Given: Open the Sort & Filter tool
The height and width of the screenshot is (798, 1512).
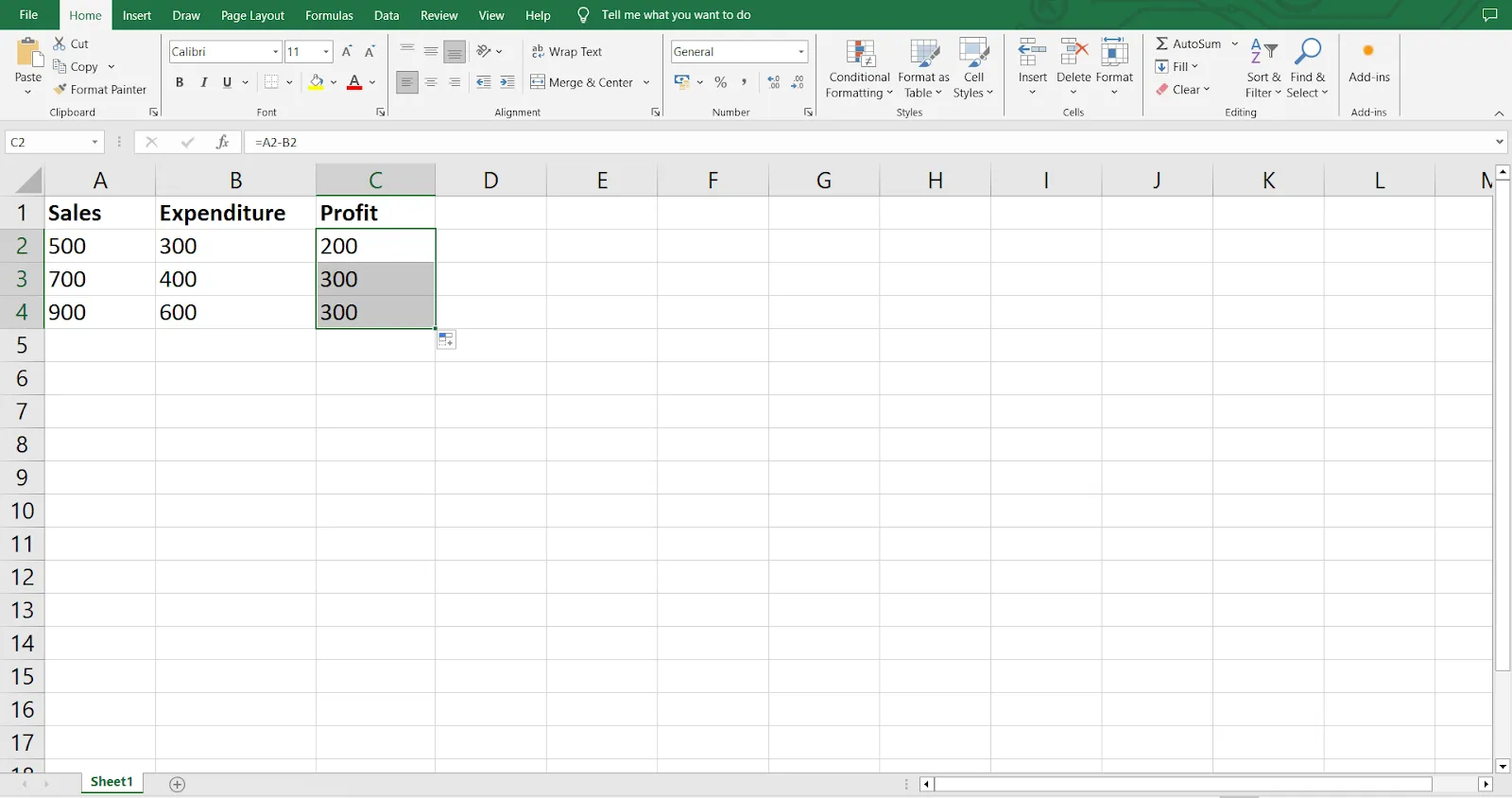Looking at the screenshot, I should tap(1263, 68).
